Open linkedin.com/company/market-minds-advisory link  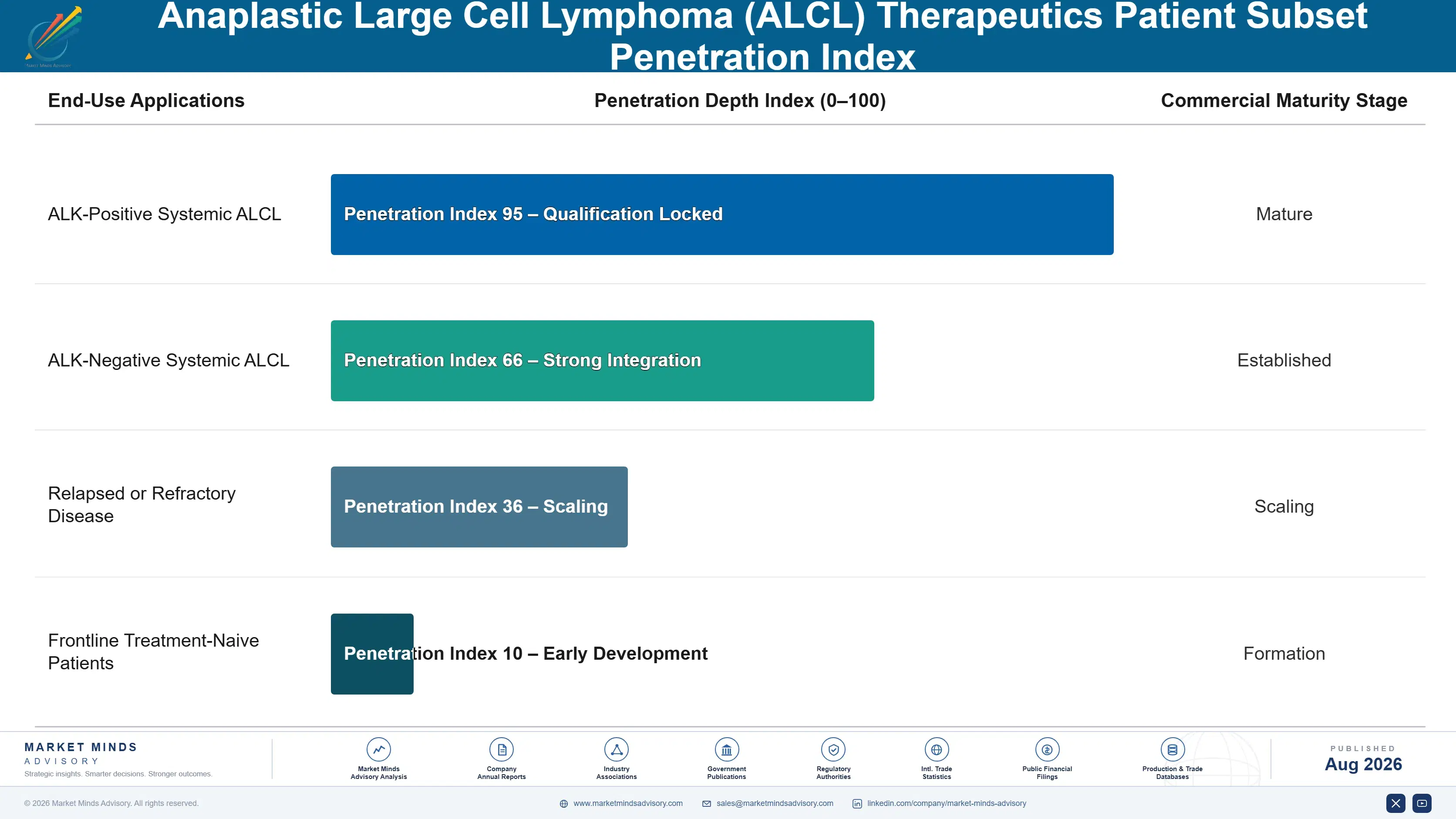(x=947, y=803)
